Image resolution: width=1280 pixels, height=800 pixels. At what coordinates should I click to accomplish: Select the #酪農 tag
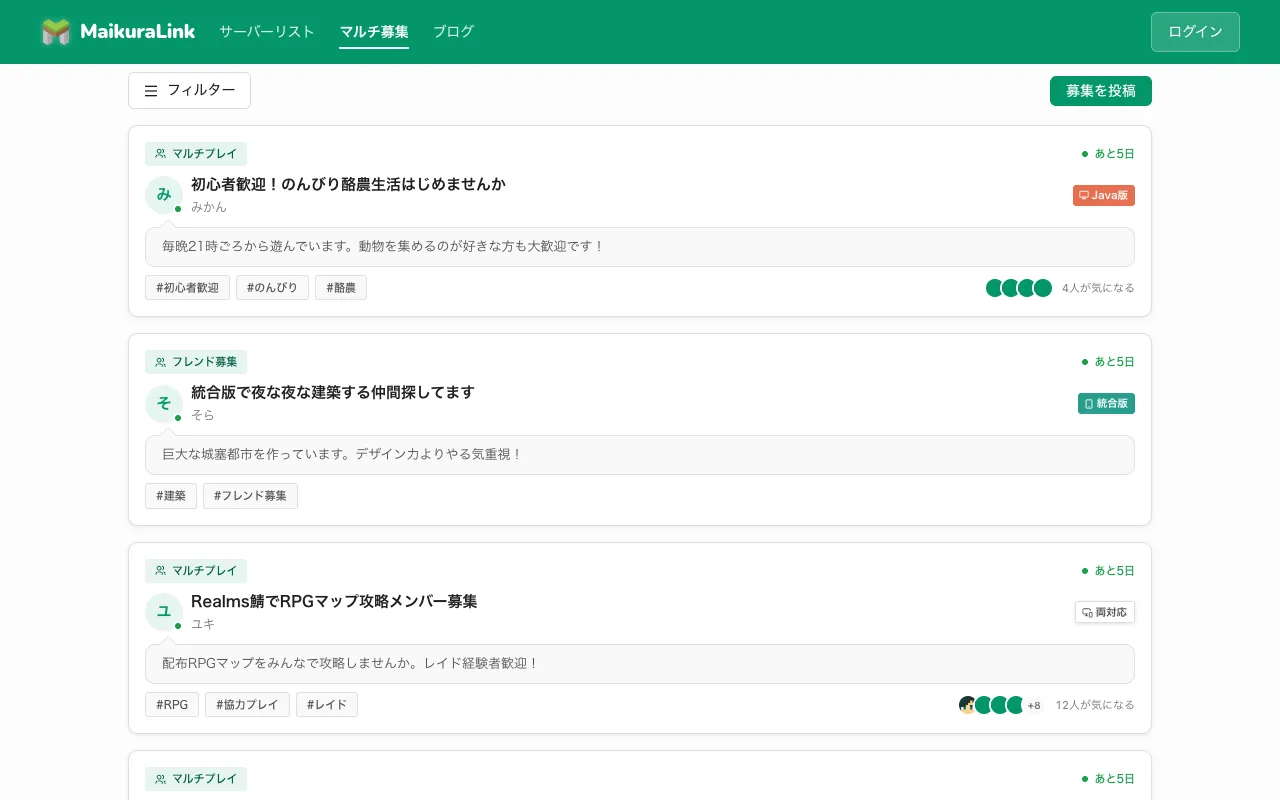[x=341, y=288]
